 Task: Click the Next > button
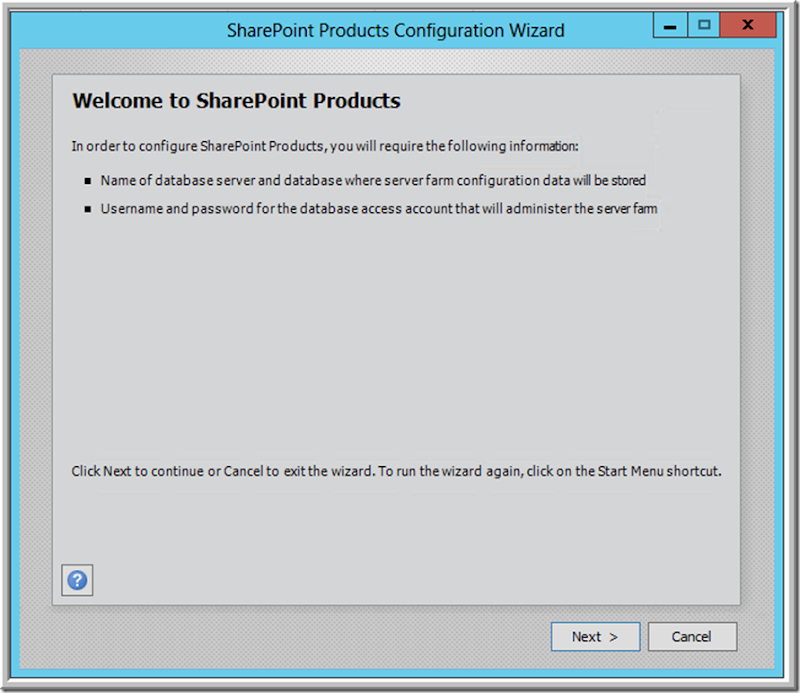[x=595, y=636]
